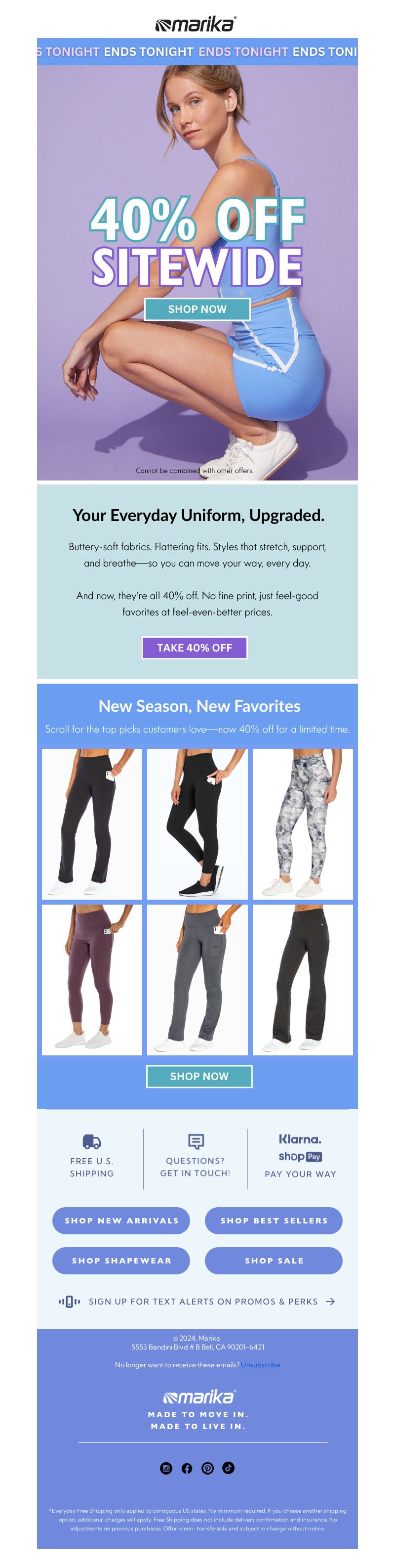Select the tie-dye print leggings thumbnail
The width and height of the screenshot is (395, 1568).
pos(303,824)
